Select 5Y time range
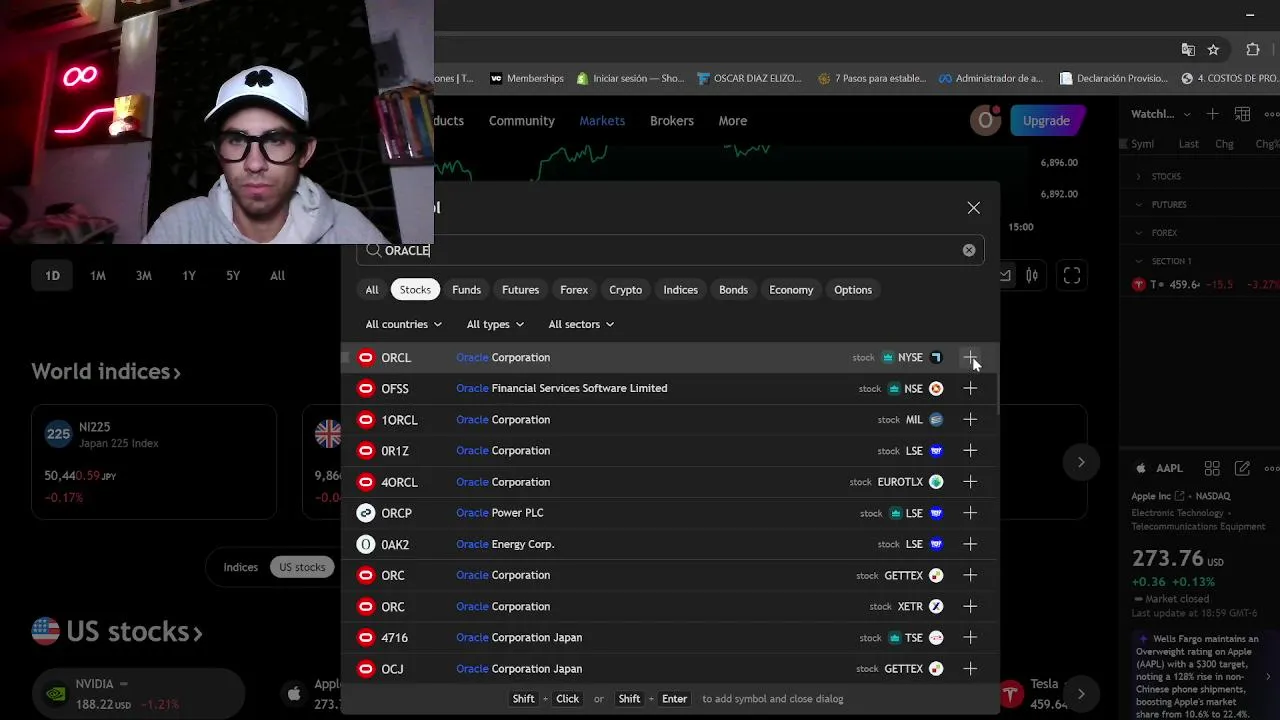Image resolution: width=1280 pixels, height=720 pixels. pyautogui.click(x=233, y=276)
